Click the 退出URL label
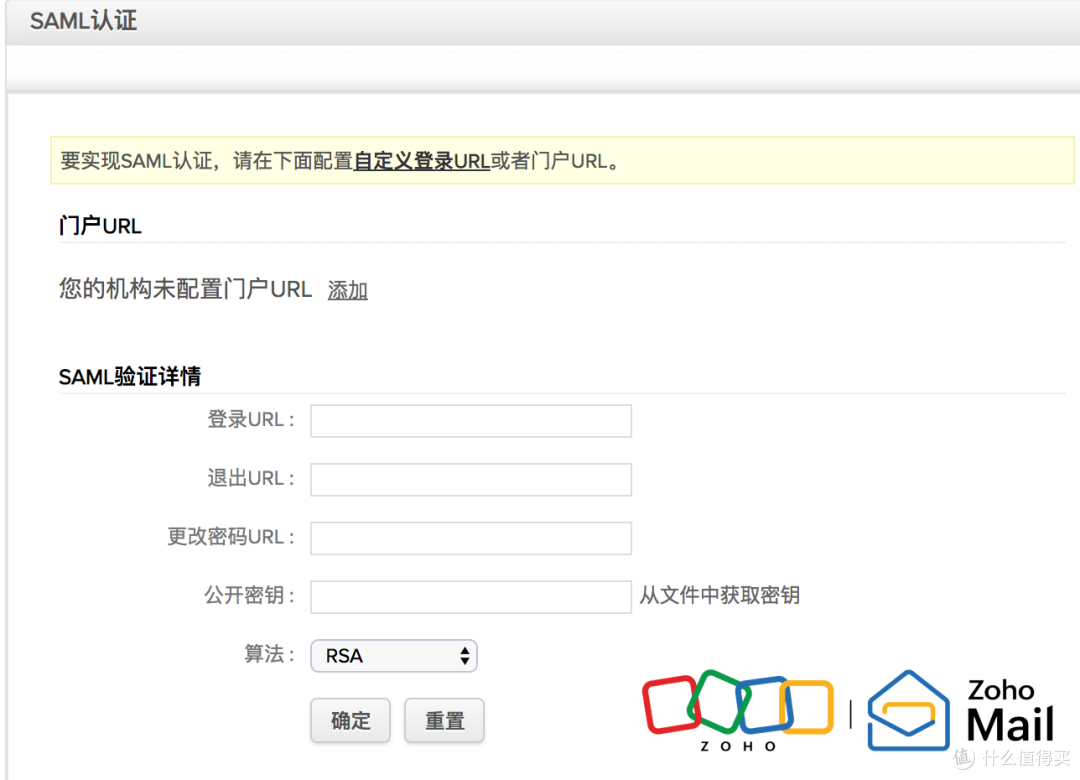 tap(251, 478)
